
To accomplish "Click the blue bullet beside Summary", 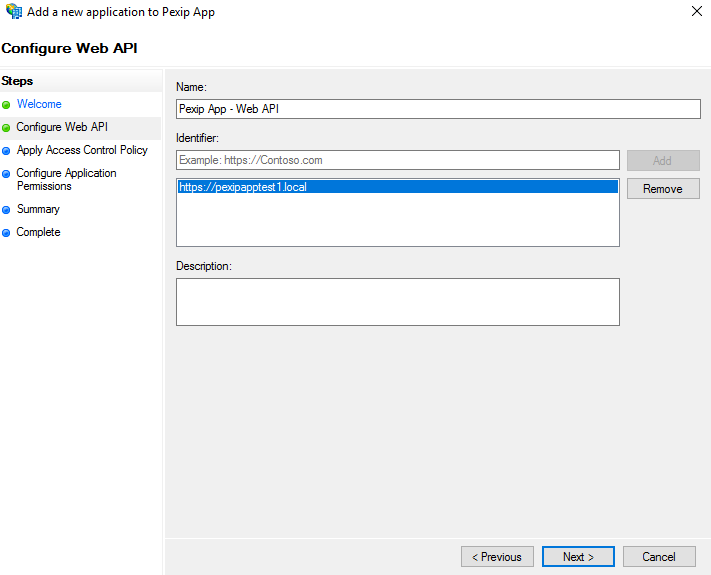I will point(6,210).
